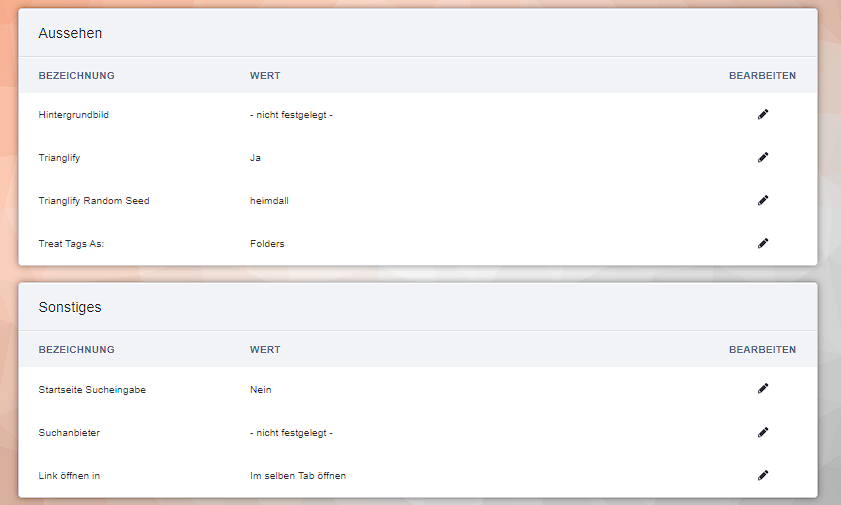Click the Sonstiges section heading
The image size is (841, 505).
70,307
